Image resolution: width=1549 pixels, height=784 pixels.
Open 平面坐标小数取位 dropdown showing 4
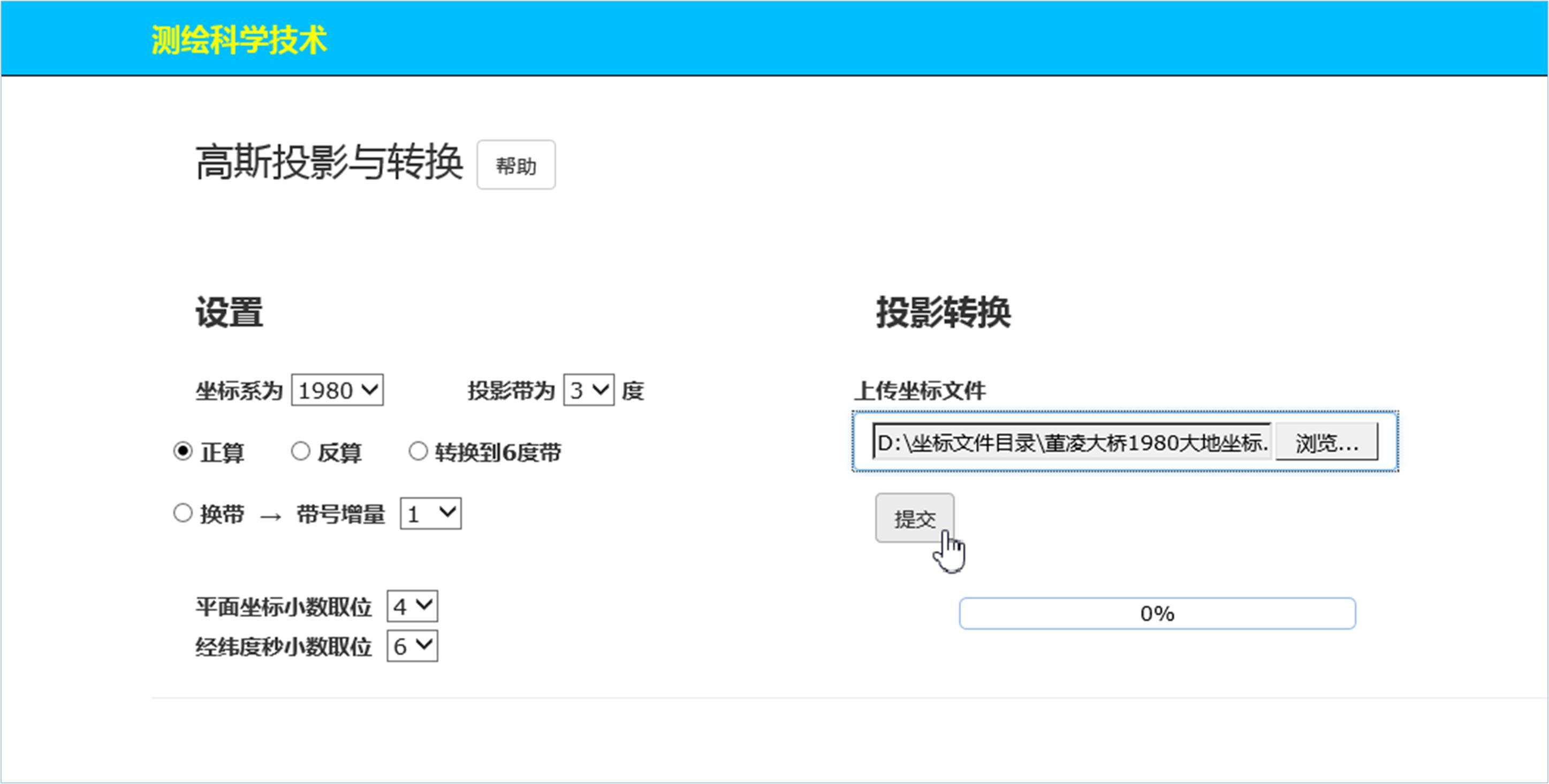click(x=412, y=606)
